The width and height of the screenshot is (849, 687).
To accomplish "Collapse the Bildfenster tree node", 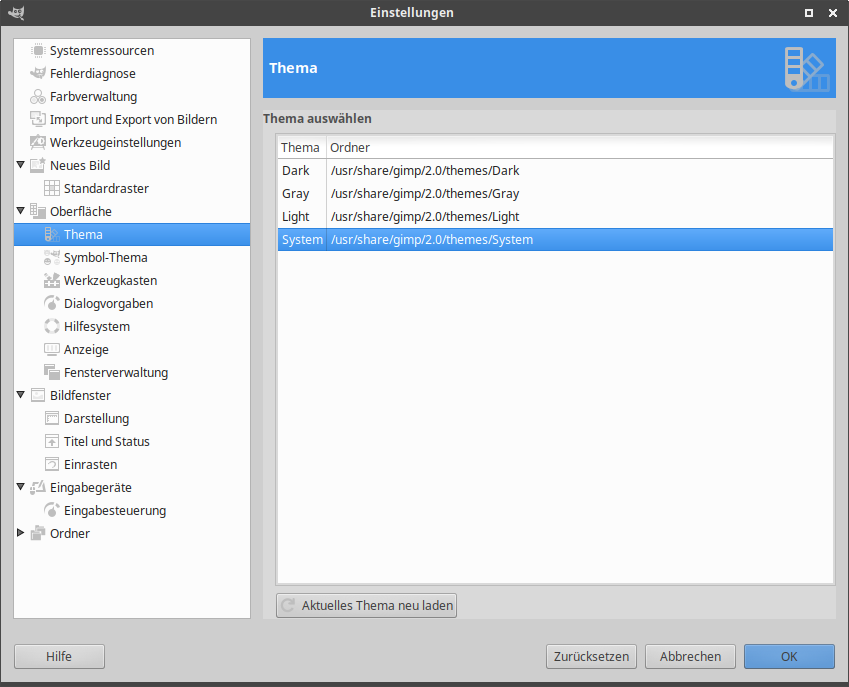I will pyautogui.click(x=21, y=395).
